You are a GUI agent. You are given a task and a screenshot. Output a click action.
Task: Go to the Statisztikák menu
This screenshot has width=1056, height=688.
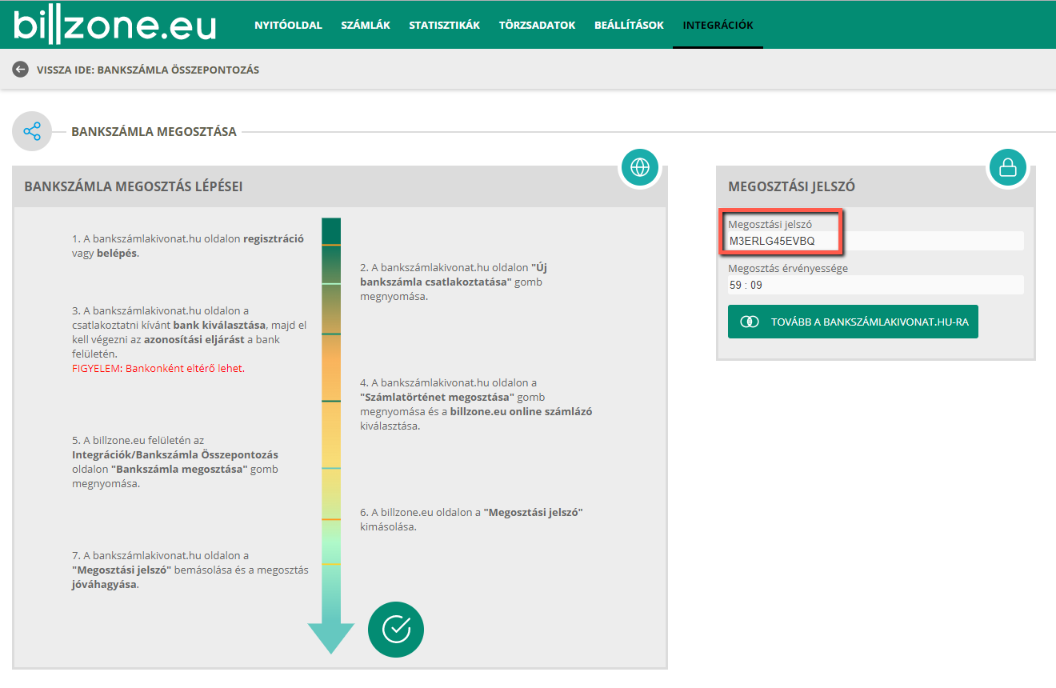[444, 26]
